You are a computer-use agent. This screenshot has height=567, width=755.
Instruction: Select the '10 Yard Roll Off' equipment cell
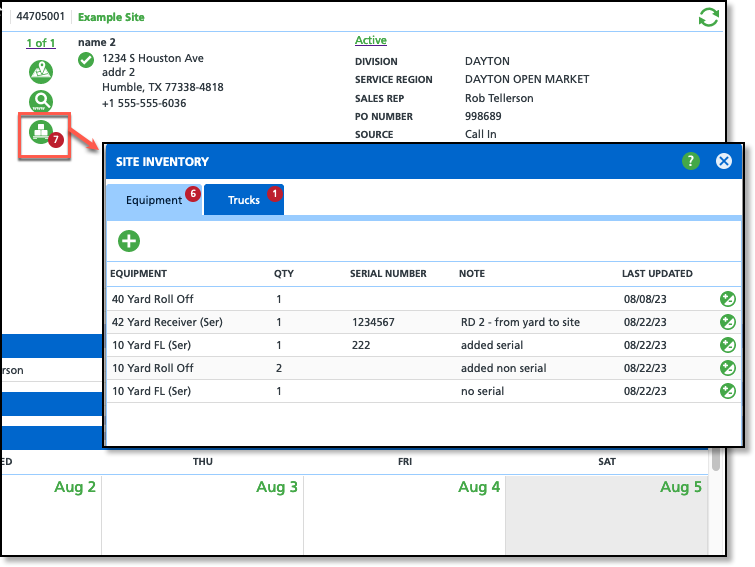[153, 368]
